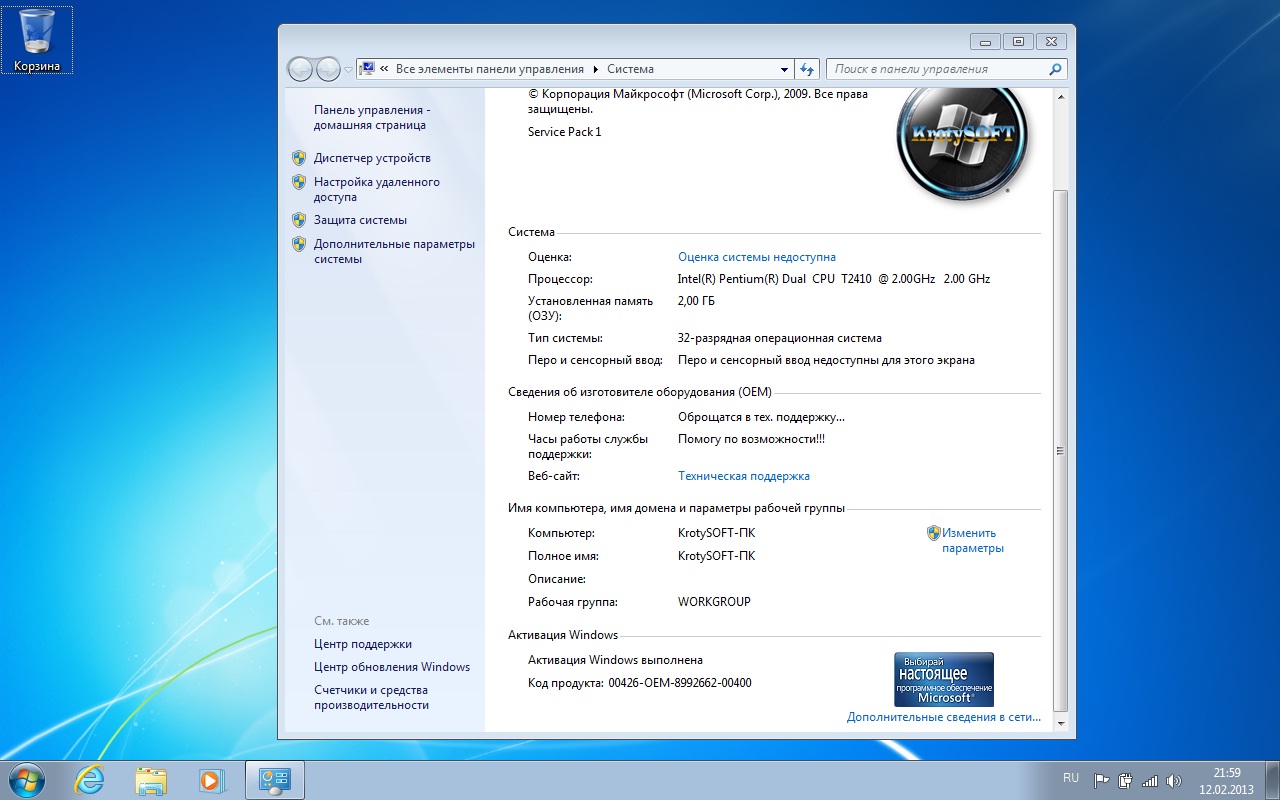
Task: Expand arrow after 'Все элементы панели управления'
Action: click(x=596, y=69)
